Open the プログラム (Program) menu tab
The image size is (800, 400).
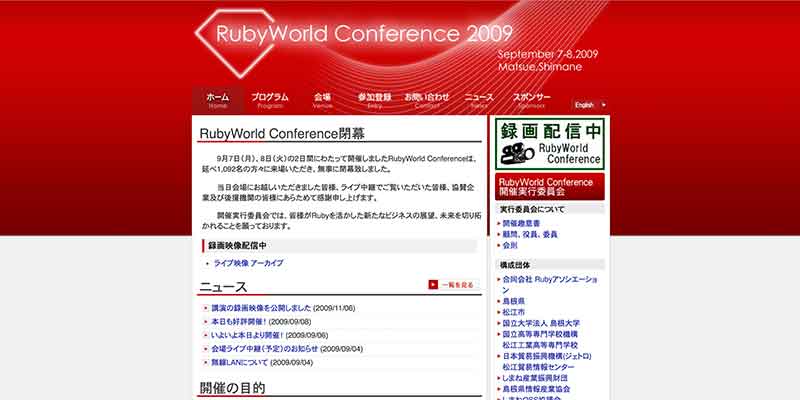(270, 101)
